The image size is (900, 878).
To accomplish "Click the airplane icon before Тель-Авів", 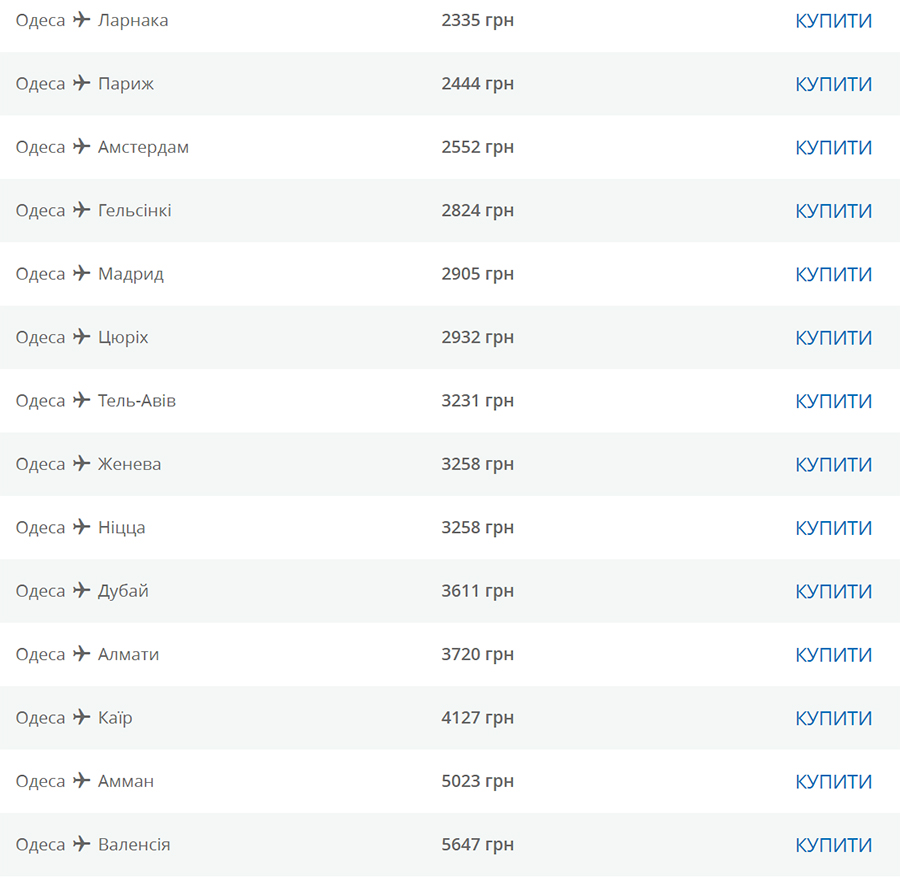I will pos(82,400).
